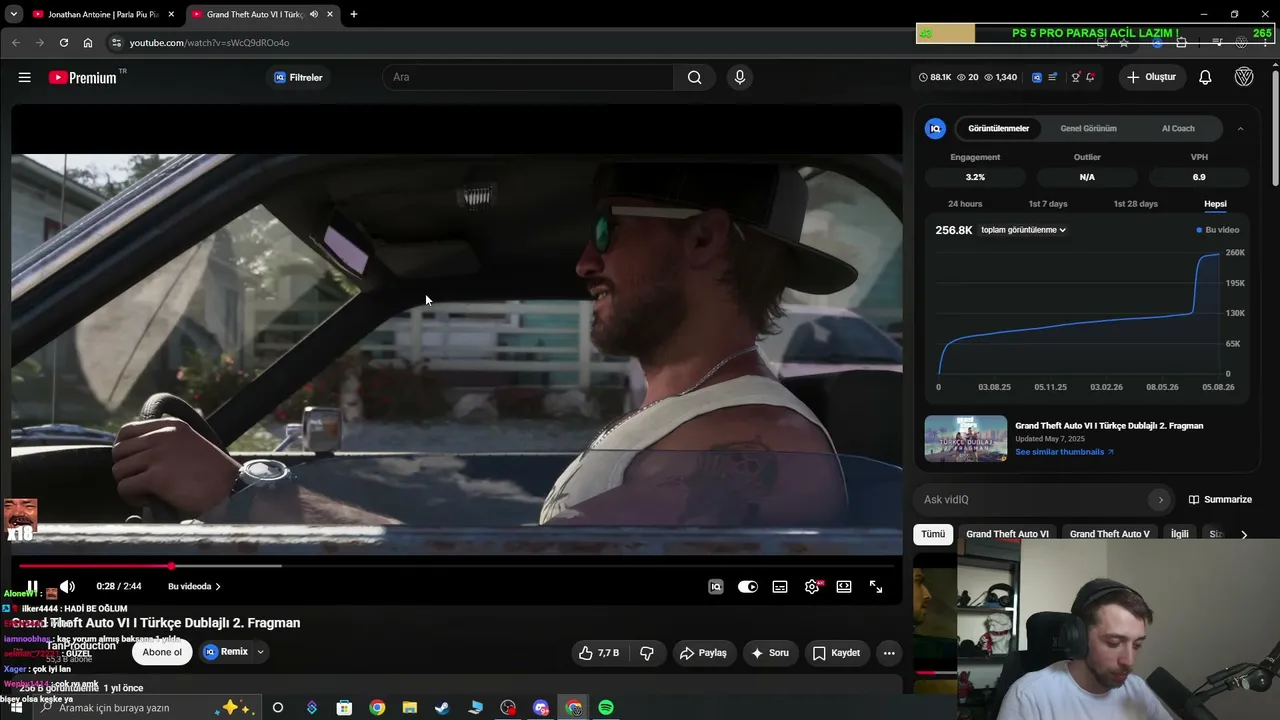Viewport: 1280px width, 720px height.
Task: Go to YouTube Premium home logo
Action: click(x=83, y=77)
